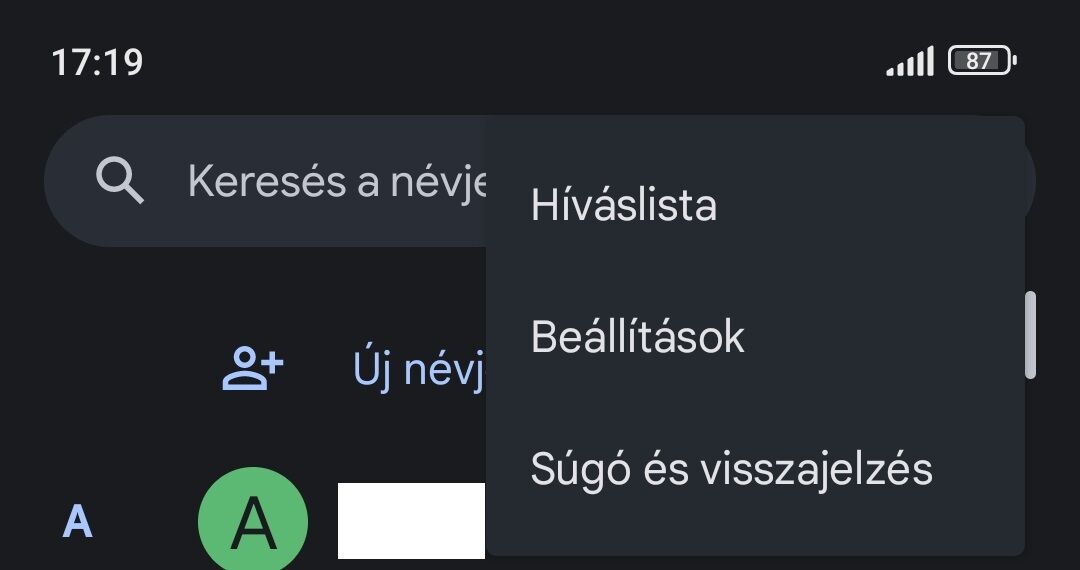Open the contact name beside the A avatar

click(411, 520)
